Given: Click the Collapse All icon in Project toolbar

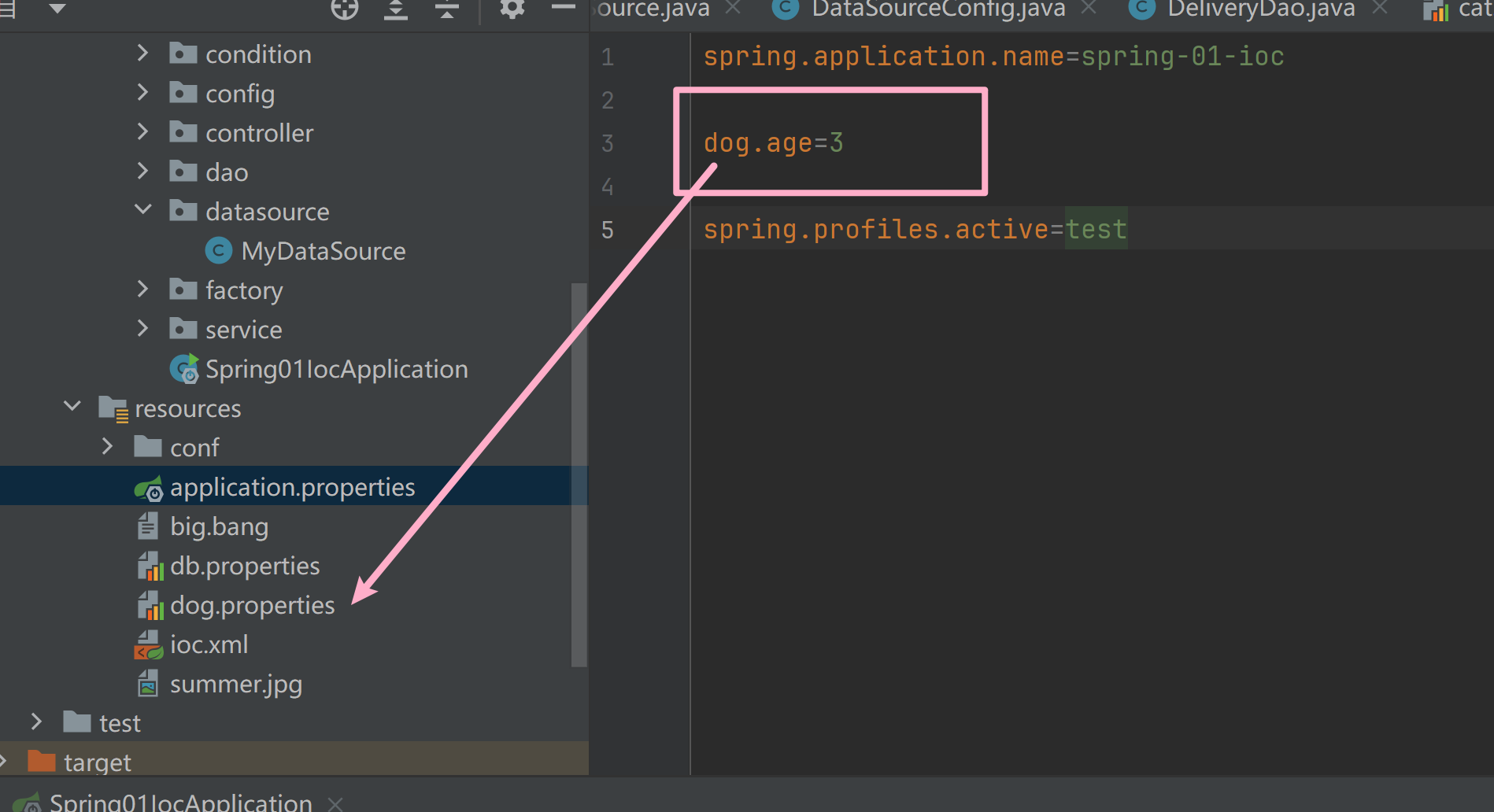Looking at the screenshot, I should 446,9.
